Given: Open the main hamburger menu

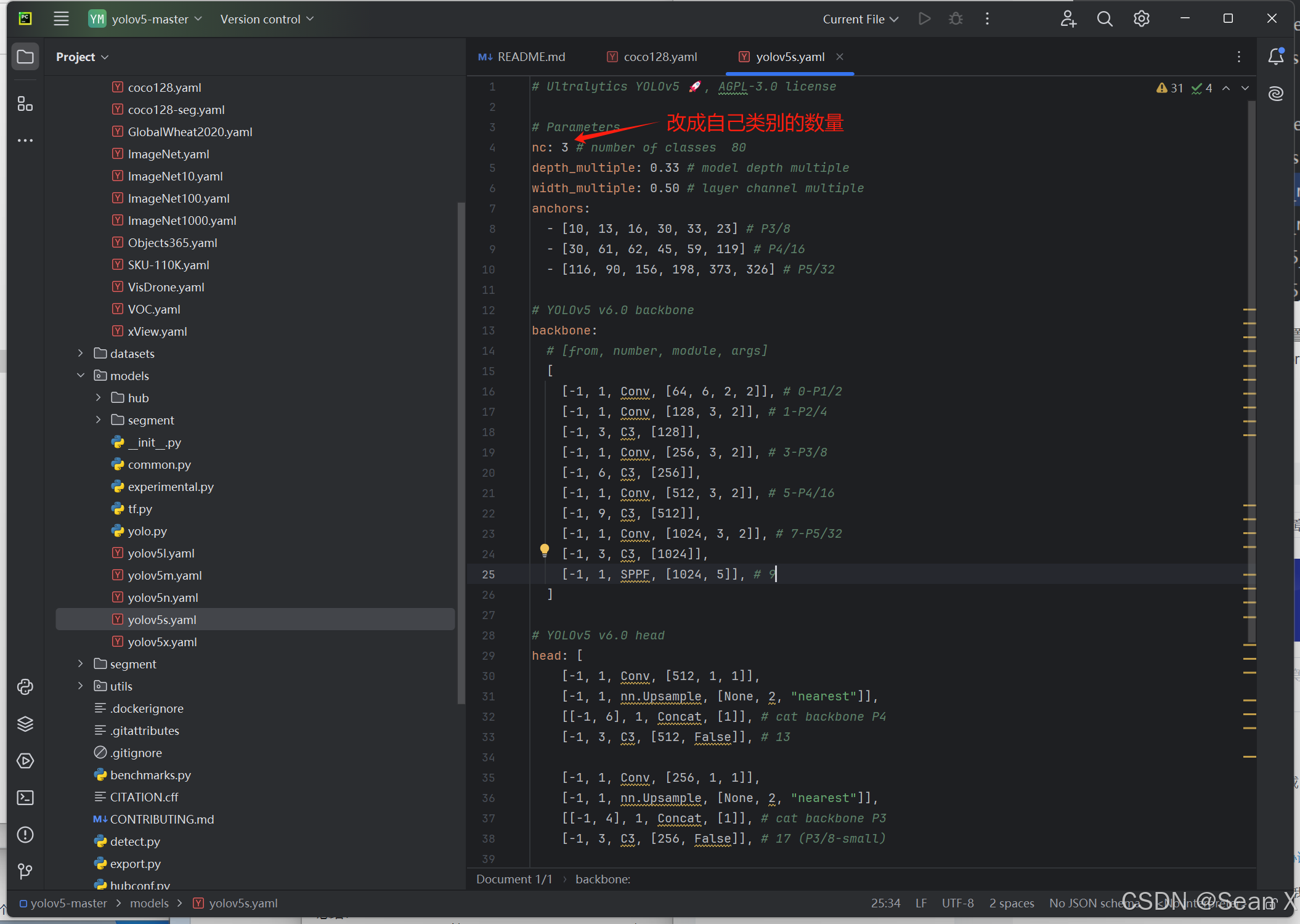Looking at the screenshot, I should 61,19.
